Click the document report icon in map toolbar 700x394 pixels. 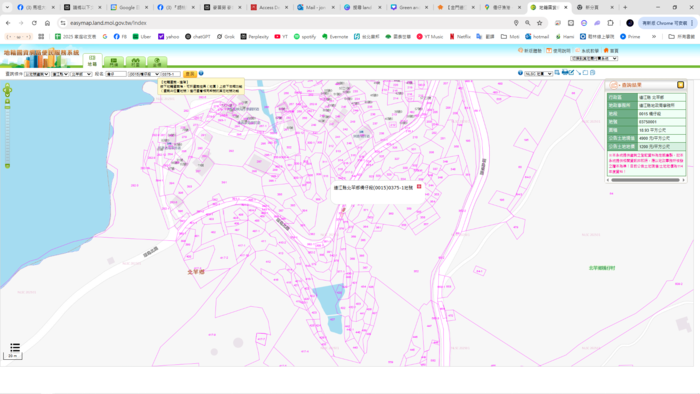(x=592, y=73)
